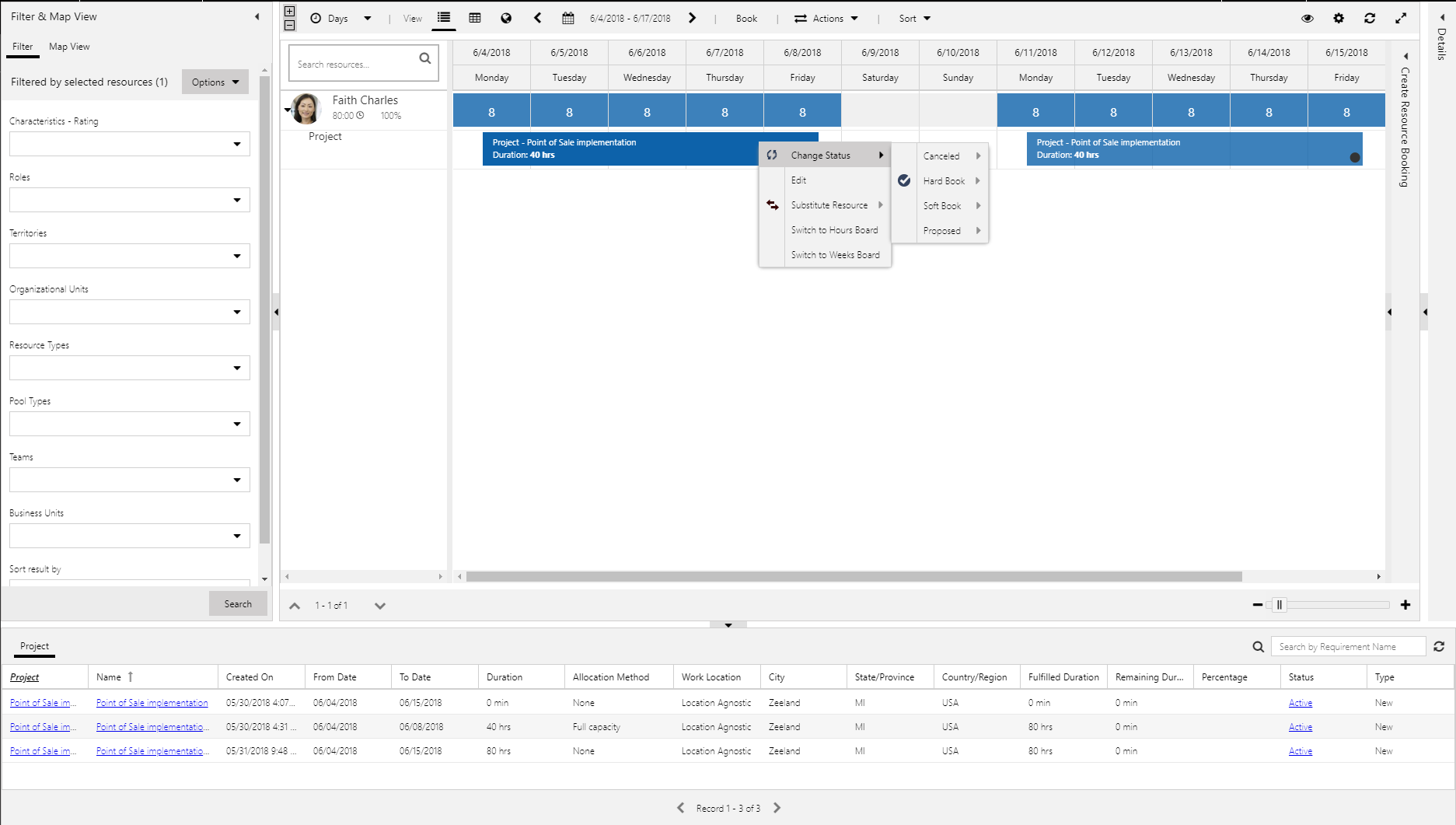
Task: Expand schedule board to full screen
Action: click(1401, 18)
